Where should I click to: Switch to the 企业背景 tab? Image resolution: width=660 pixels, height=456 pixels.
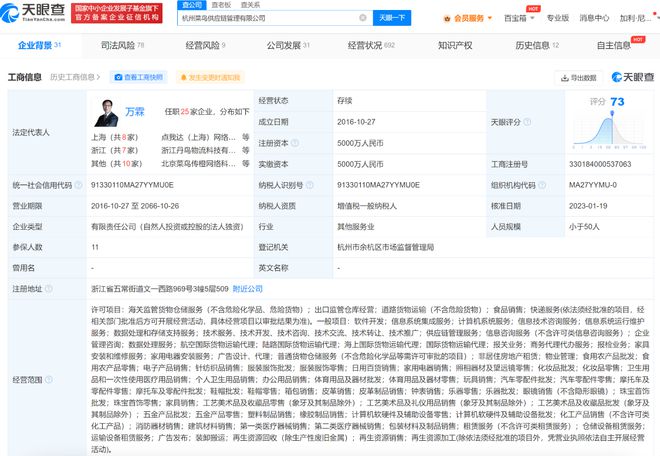pyautogui.click(x=40, y=45)
